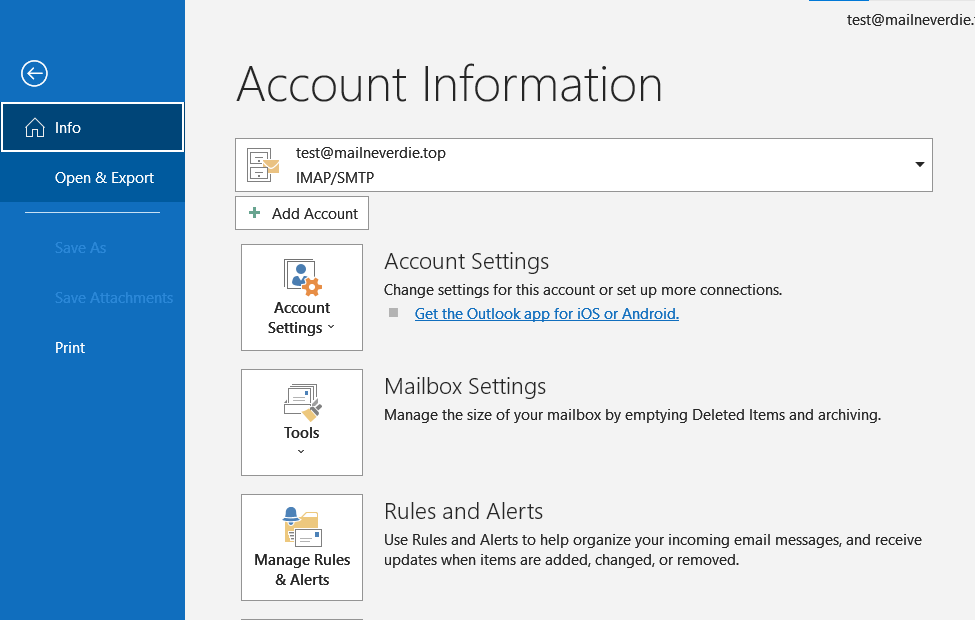Image resolution: width=975 pixels, height=620 pixels.
Task: Click the Manage Rules & Alerts icon
Action: click(302, 527)
